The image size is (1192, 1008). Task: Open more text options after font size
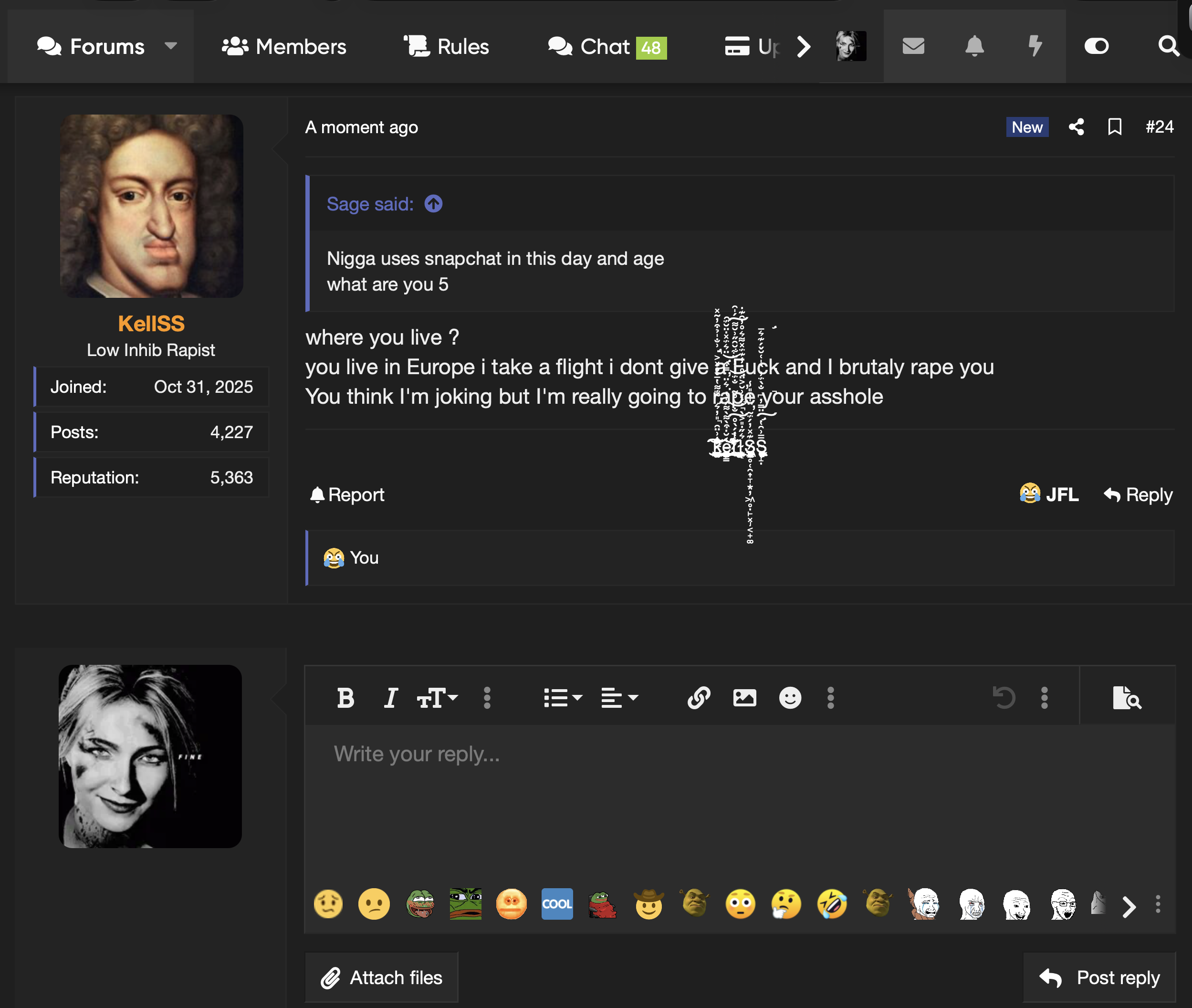pos(487,698)
